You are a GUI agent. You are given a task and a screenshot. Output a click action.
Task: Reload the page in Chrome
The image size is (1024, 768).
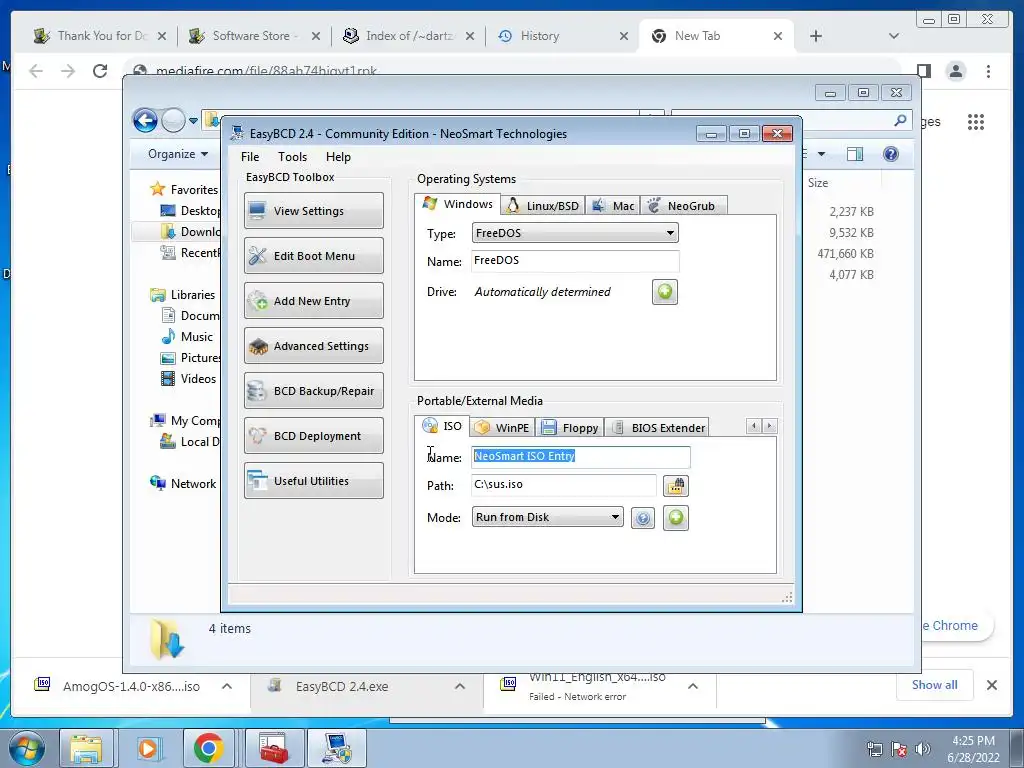(x=100, y=71)
